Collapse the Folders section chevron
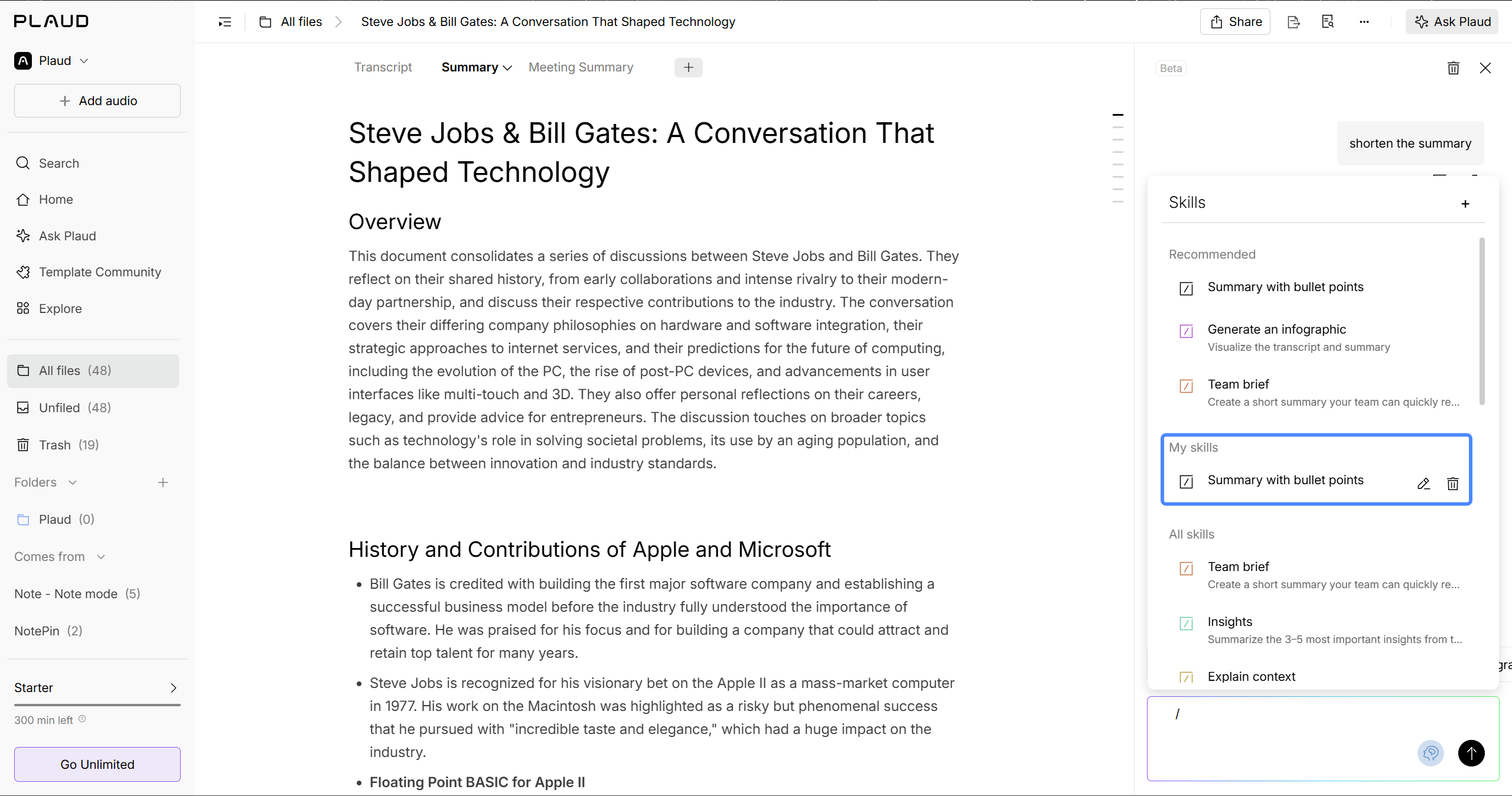The width and height of the screenshot is (1512, 796). 73,482
